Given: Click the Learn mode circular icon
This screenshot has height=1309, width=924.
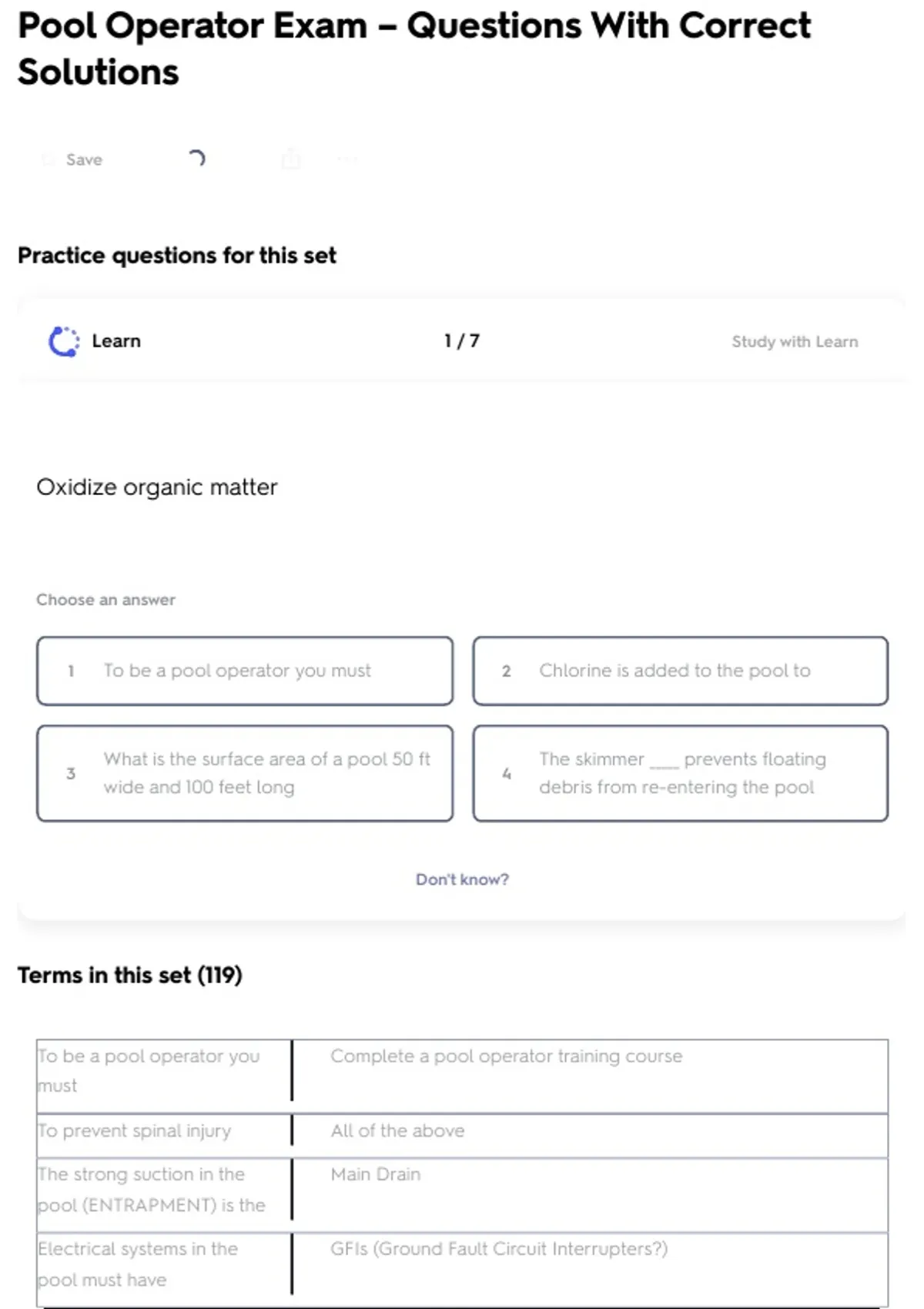Looking at the screenshot, I should pos(64,342).
